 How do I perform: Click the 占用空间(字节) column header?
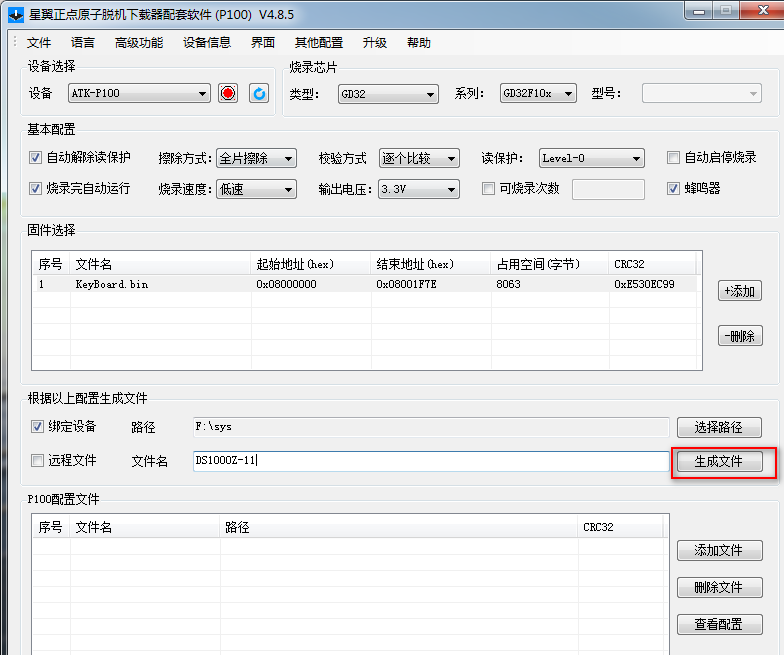pos(550,264)
